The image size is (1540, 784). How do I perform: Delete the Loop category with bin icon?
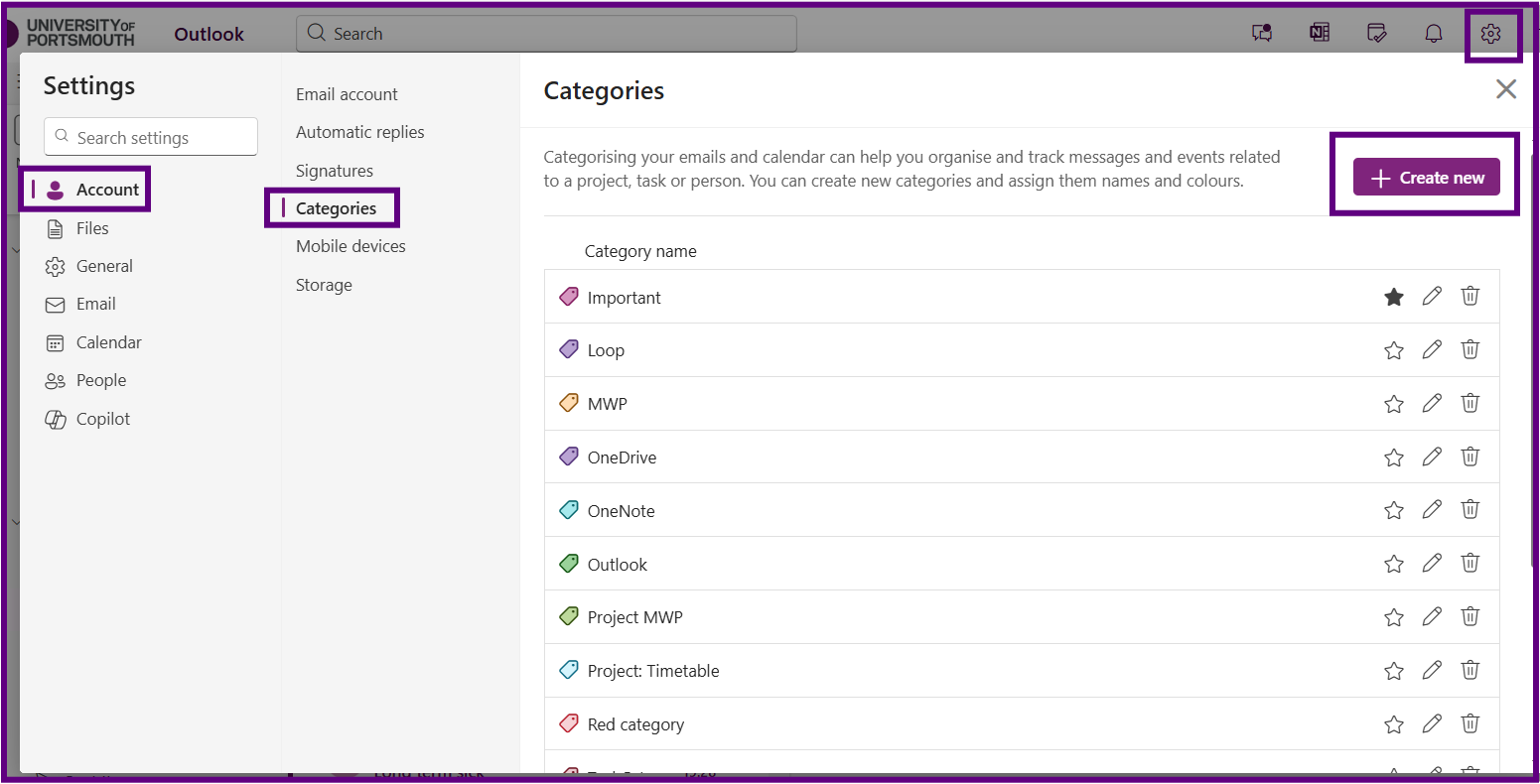click(x=1470, y=349)
